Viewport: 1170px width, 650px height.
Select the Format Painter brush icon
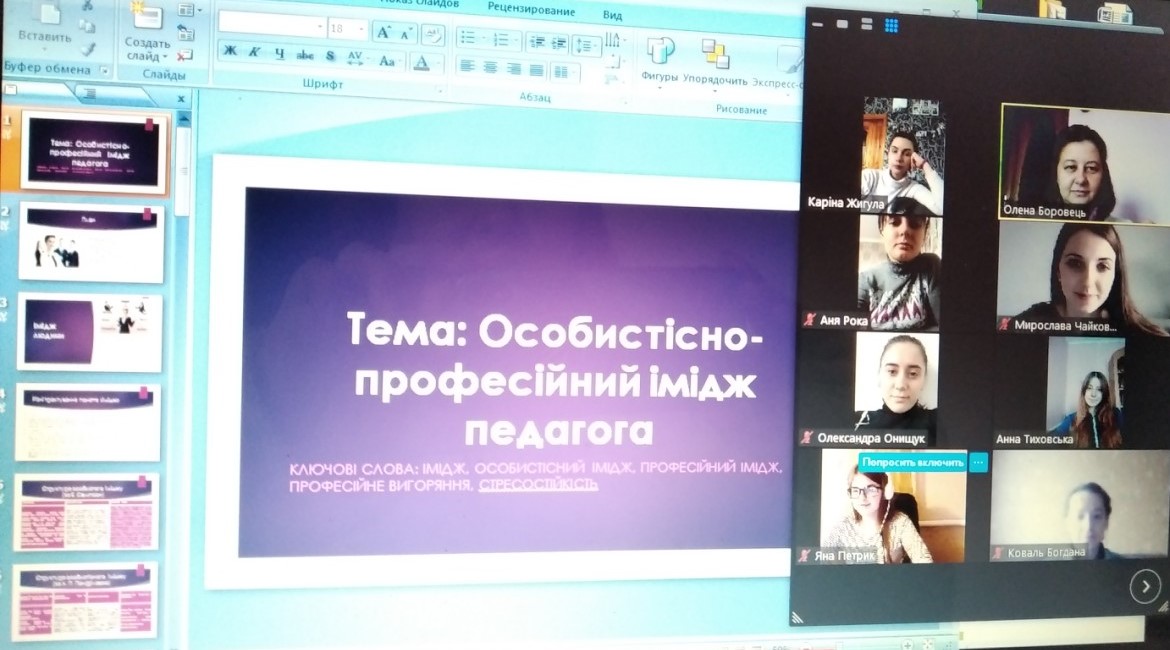point(88,49)
